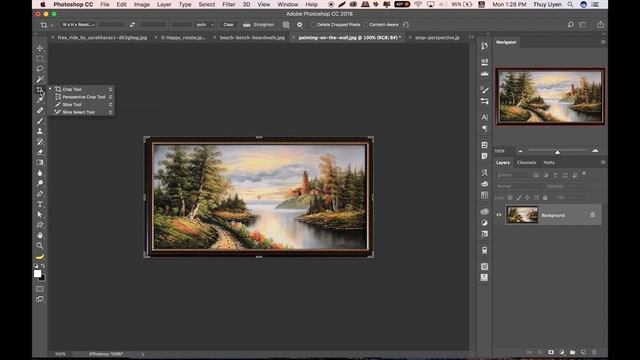Enable Content-Aware checkbox
Viewport: 640px width, 360px height.
[366, 24]
